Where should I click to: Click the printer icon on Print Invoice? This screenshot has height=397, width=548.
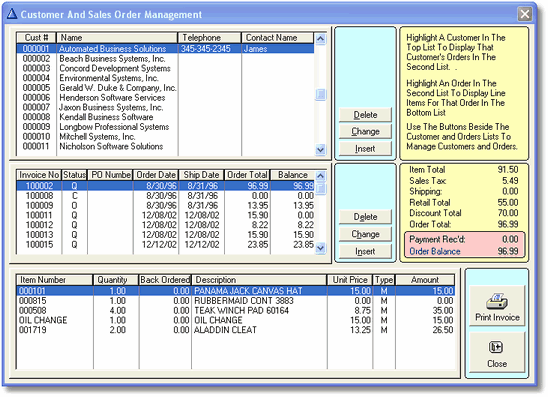click(497, 301)
